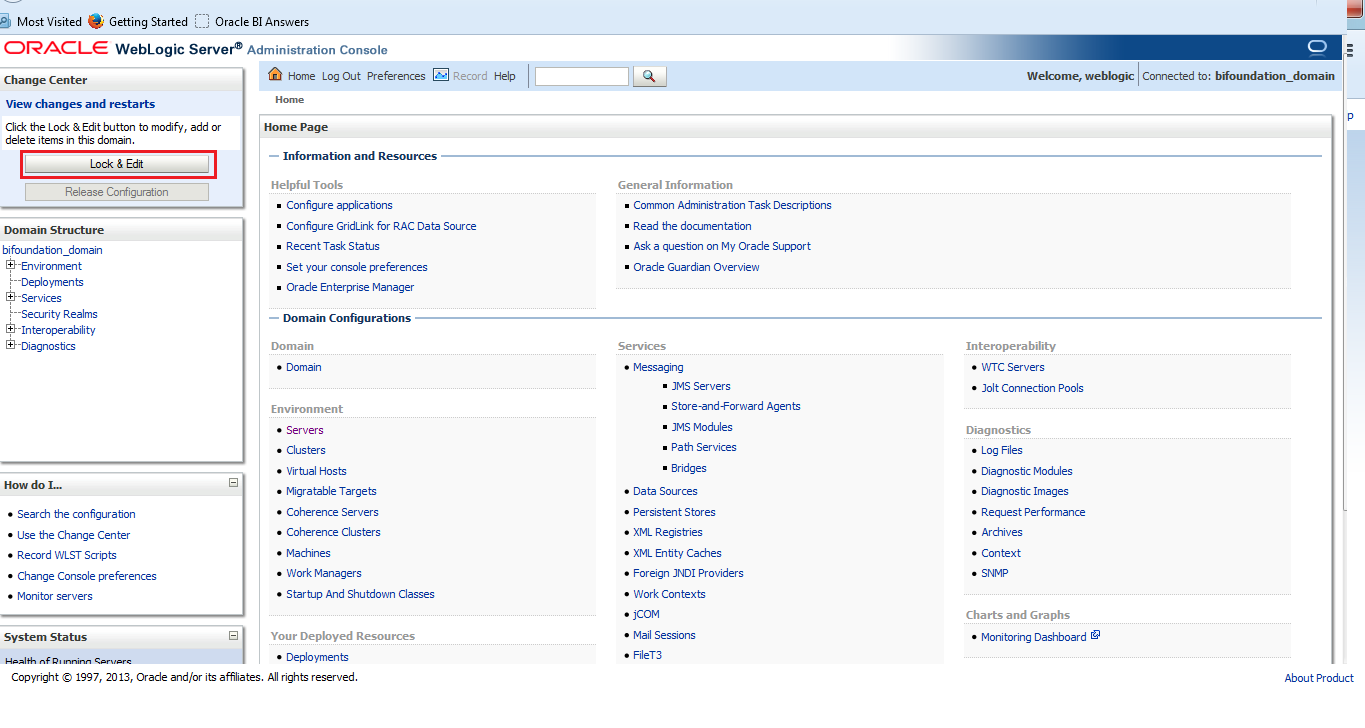Open the Servers link under Environment
1365x728 pixels.
tap(305, 430)
